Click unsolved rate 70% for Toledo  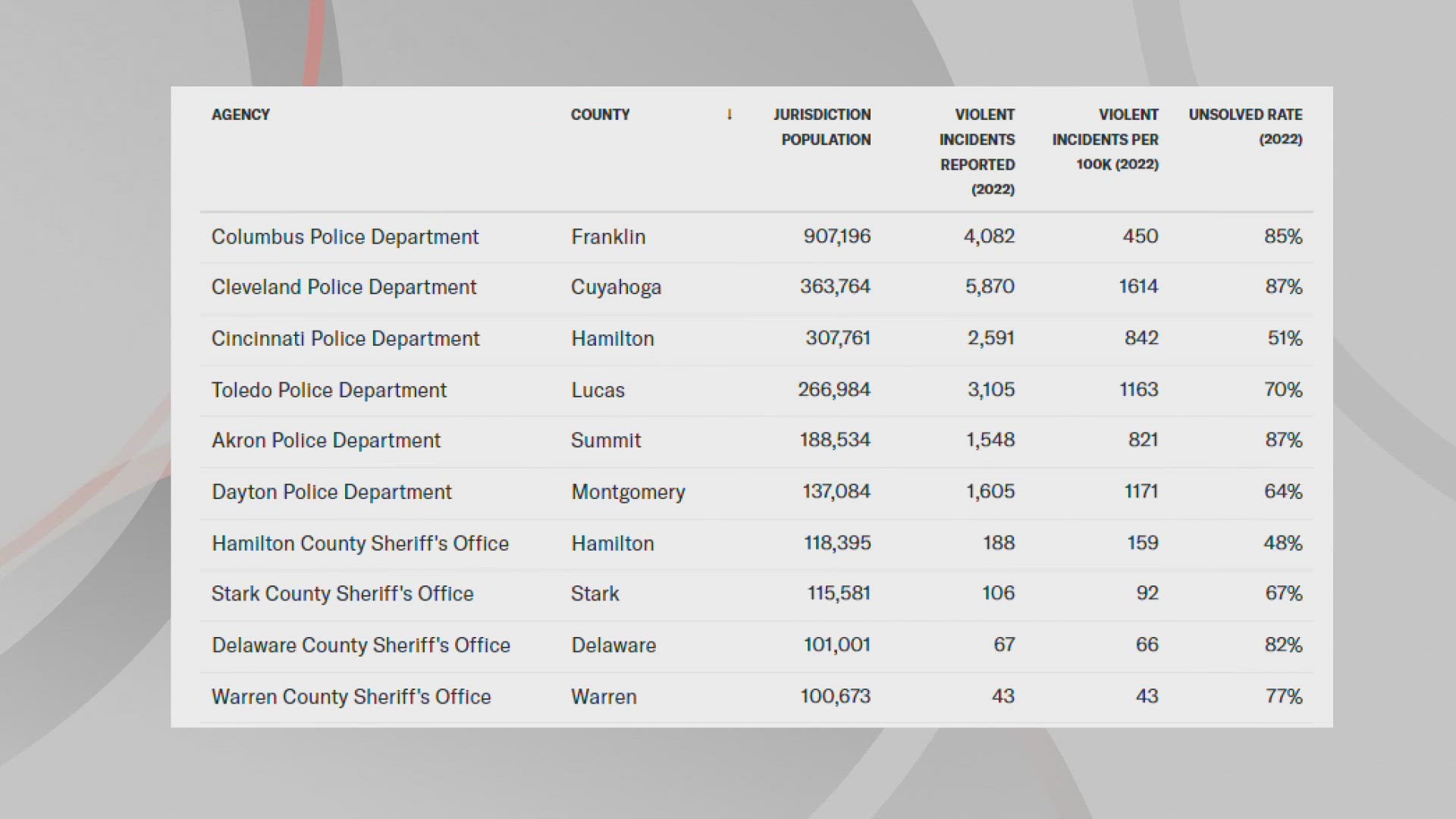click(x=1283, y=390)
